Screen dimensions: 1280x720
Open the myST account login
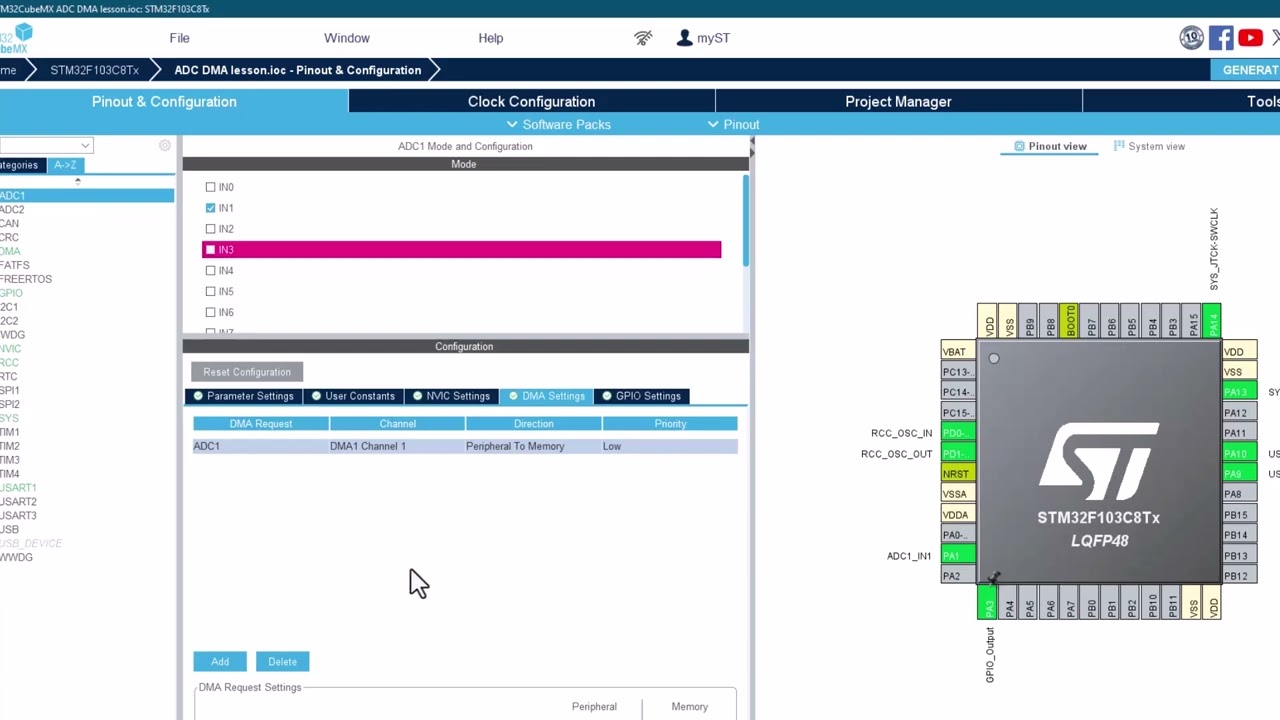point(703,38)
